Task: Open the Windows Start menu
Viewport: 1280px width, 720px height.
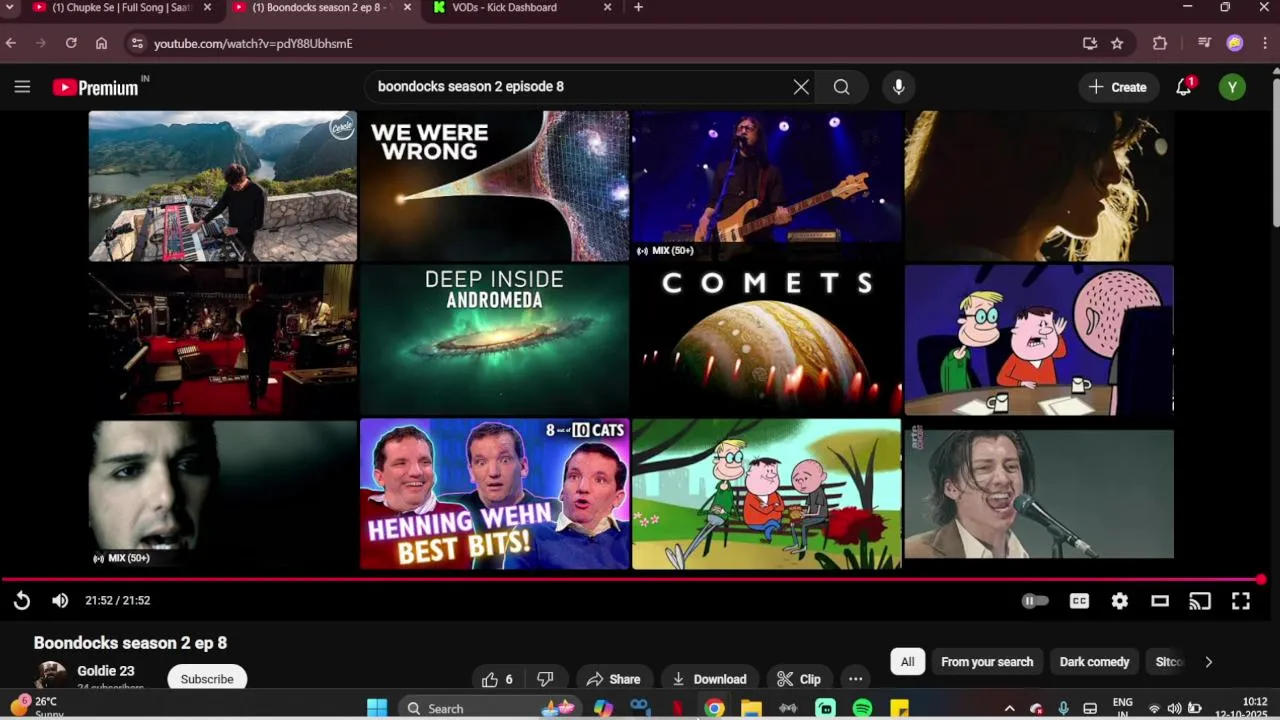Action: (x=377, y=708)
